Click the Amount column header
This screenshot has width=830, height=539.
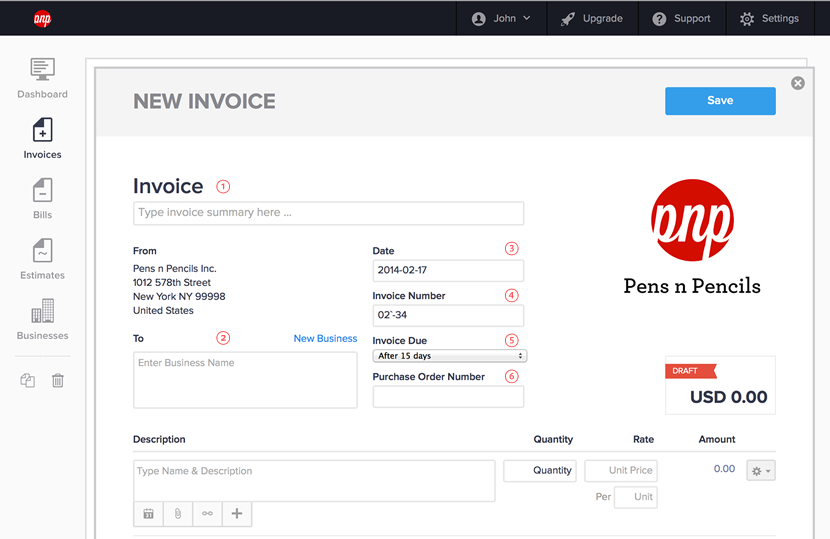coord(717,439)
